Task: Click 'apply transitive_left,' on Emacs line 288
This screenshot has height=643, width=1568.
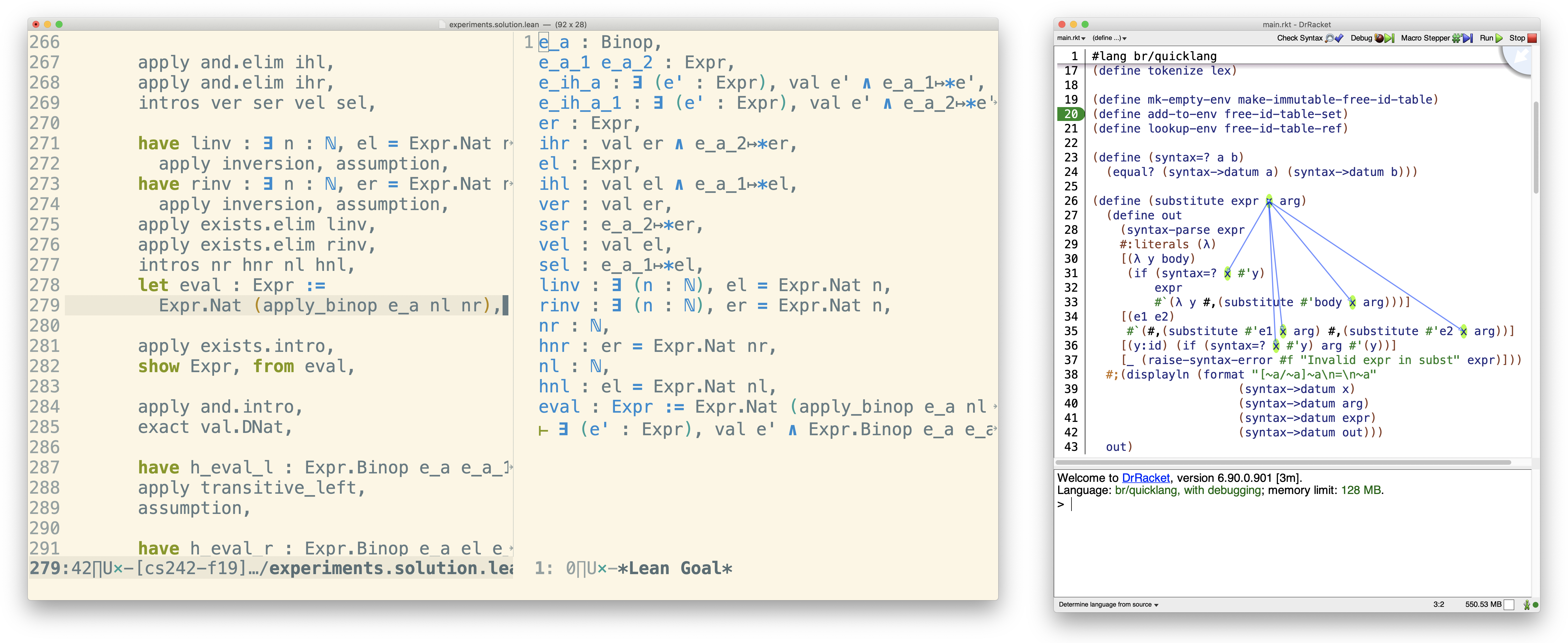Action: [252, 488]
